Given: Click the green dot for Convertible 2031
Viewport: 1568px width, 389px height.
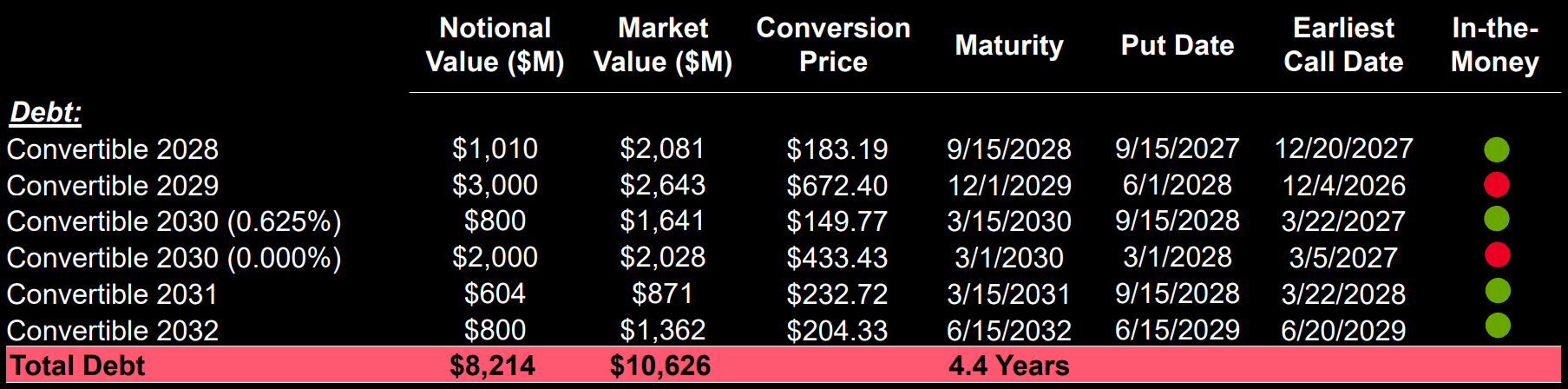Looking at the screenshot, I should [x=1497, y=291].
